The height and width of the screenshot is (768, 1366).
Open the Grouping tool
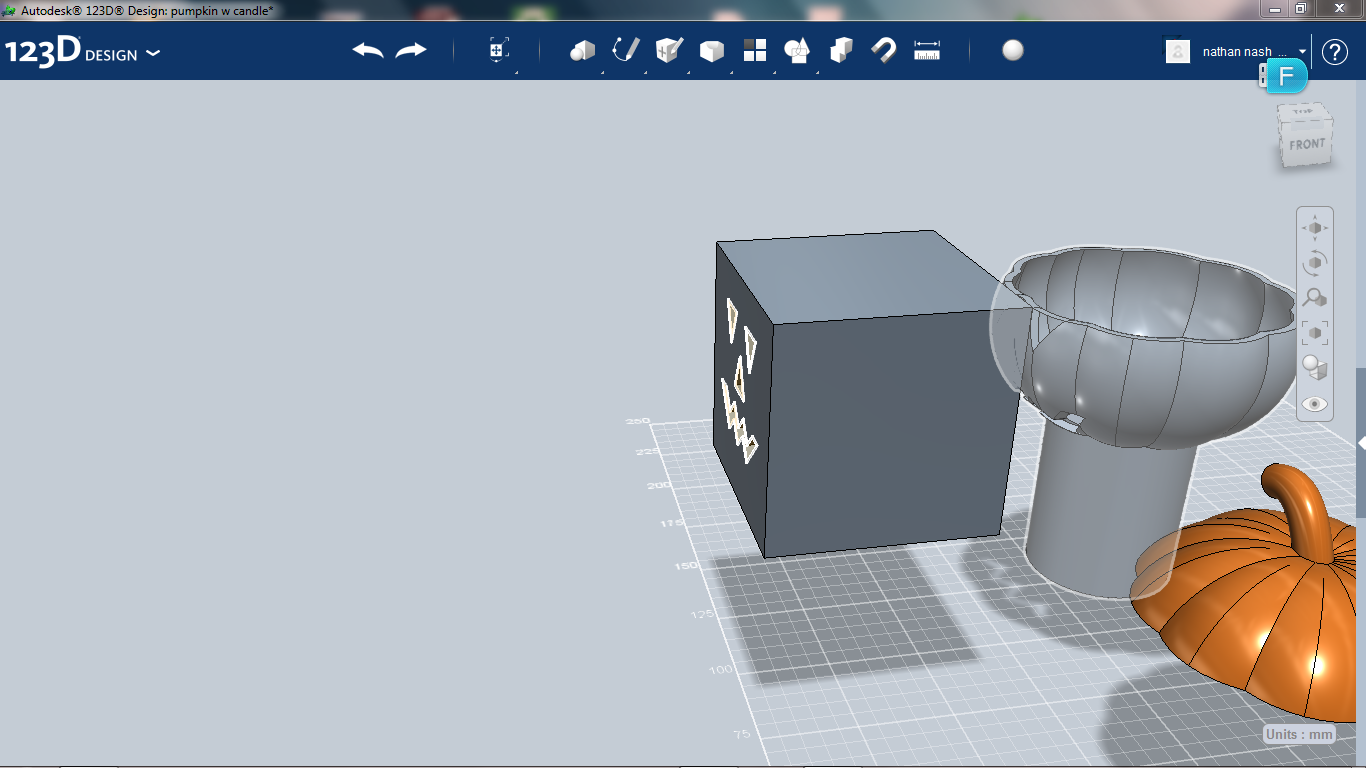797,51
